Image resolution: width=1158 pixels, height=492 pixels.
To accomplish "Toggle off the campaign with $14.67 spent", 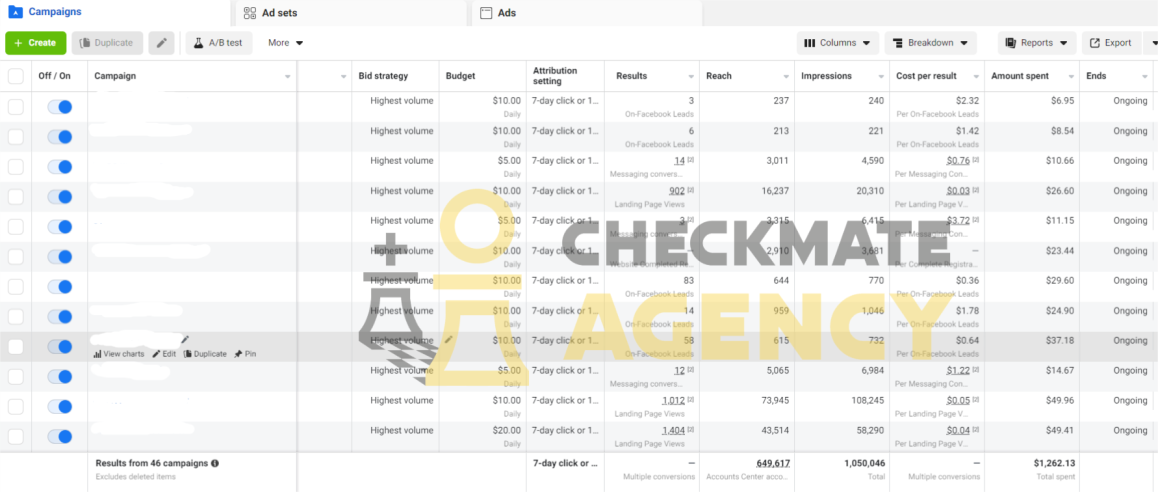I will [60, 376].
